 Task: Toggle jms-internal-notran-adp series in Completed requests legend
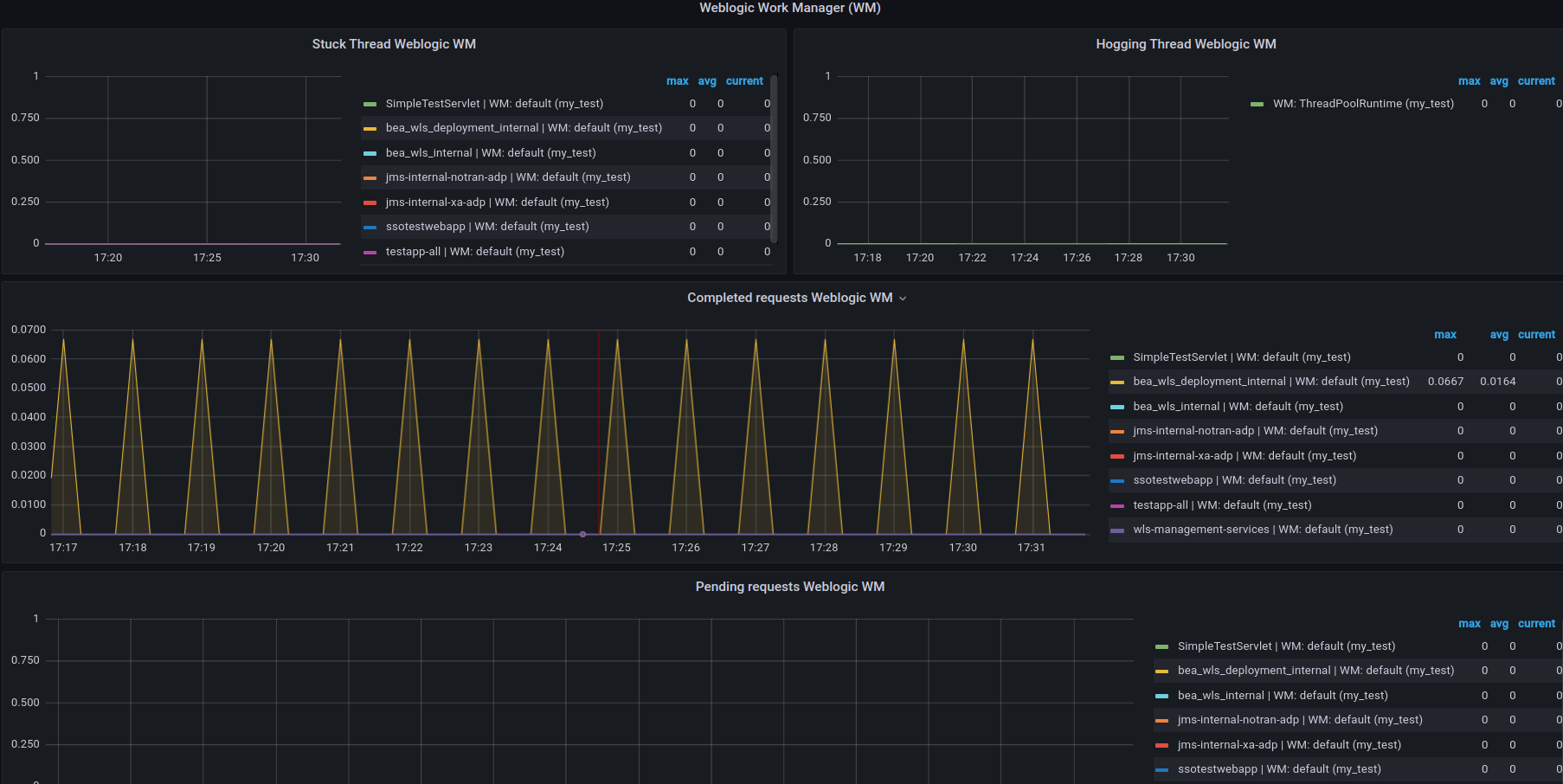tap(1256, 431)
